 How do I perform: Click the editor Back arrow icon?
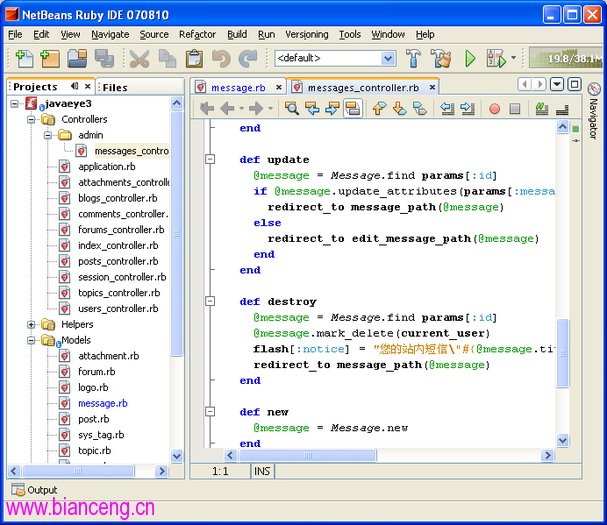[x=226, y=109]
